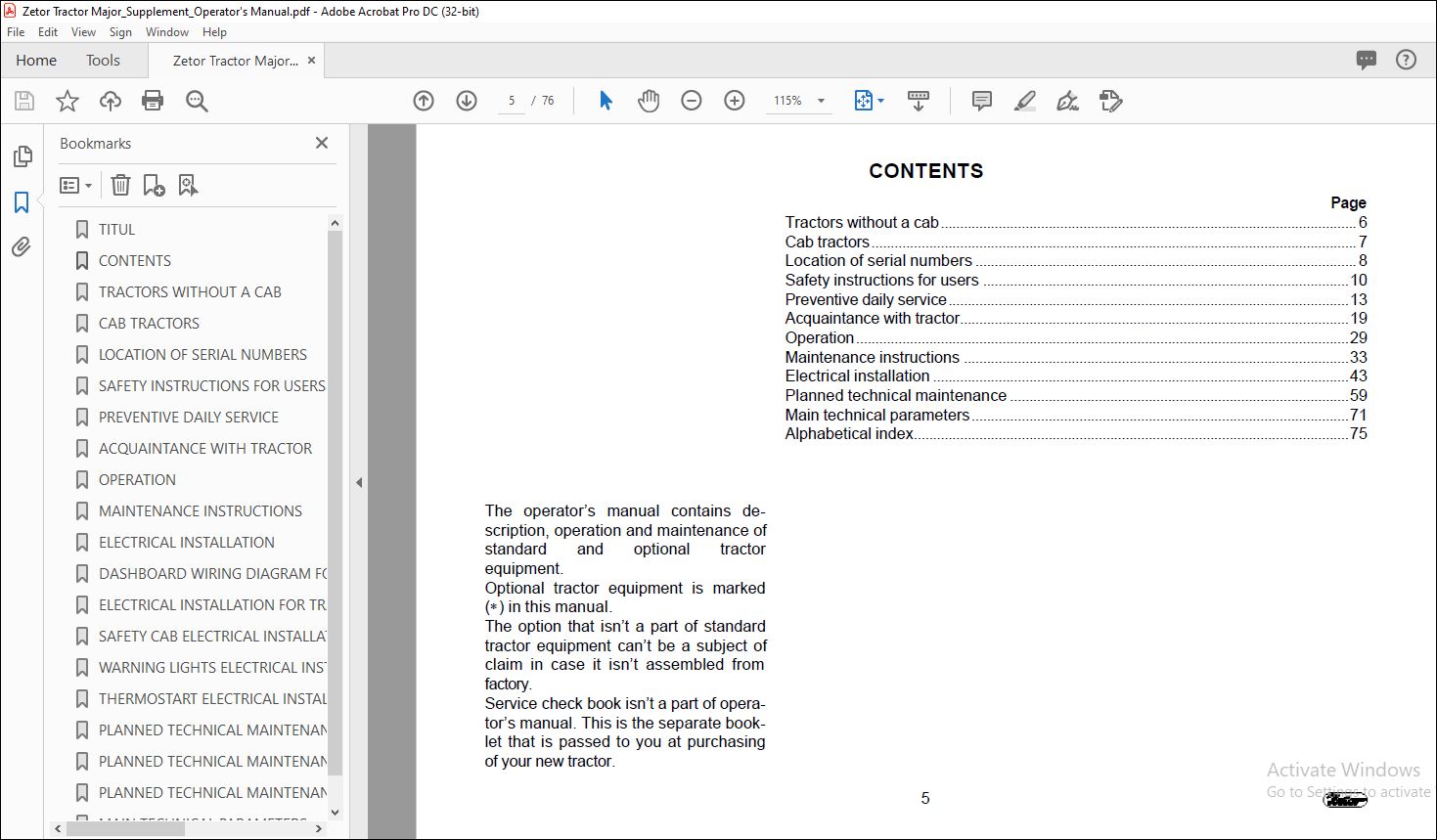Select MAINTENANCE INSTRUCTIONS bookmark

[200, 511]
